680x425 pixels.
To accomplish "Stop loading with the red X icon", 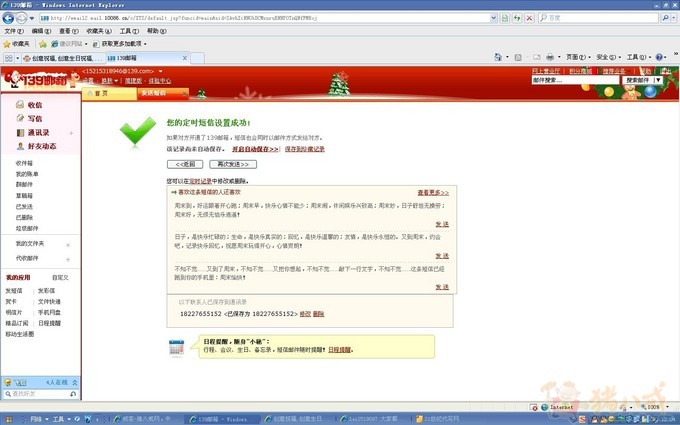I will point(529,18).
